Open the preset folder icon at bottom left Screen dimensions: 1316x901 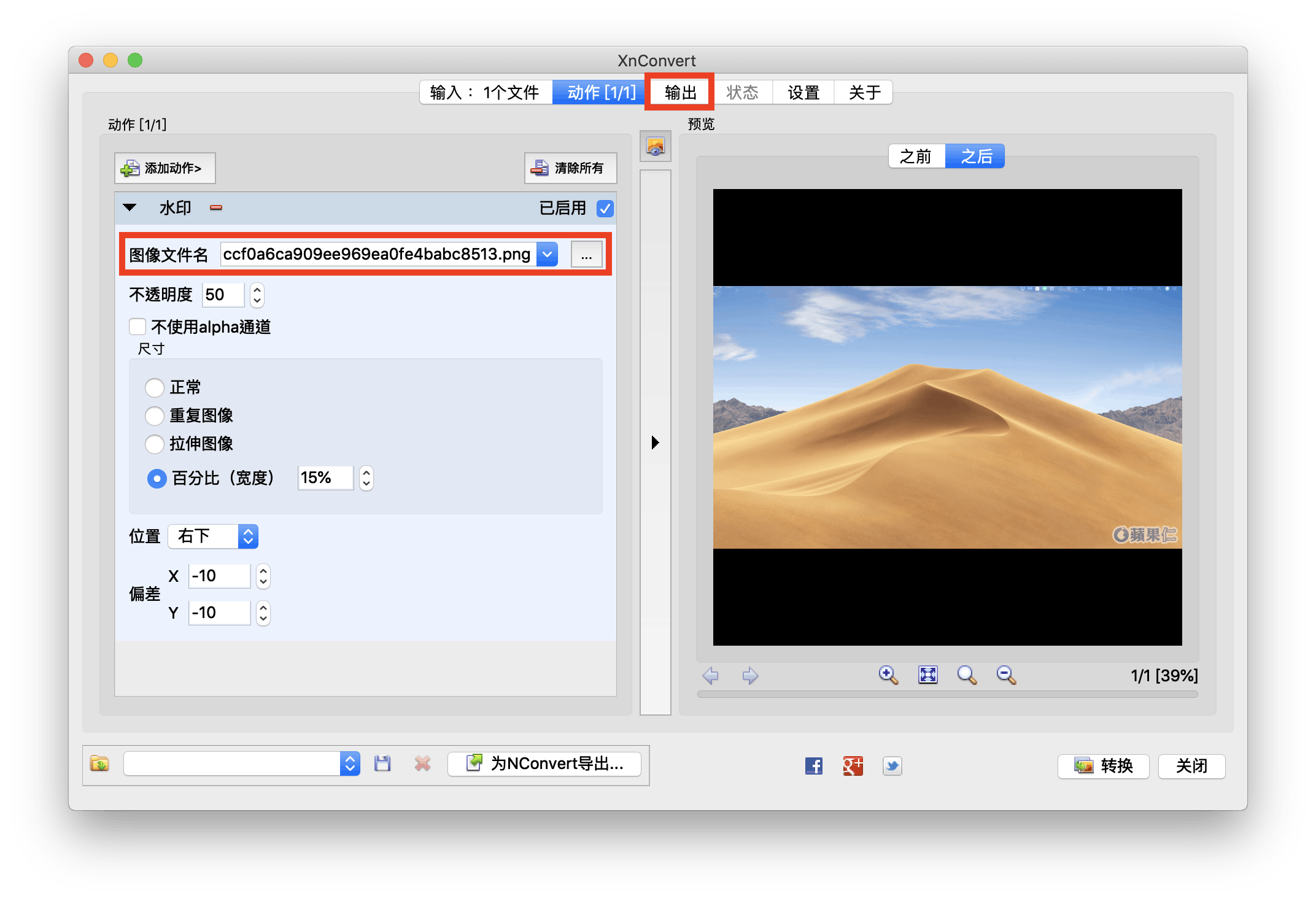click(99, 764)
